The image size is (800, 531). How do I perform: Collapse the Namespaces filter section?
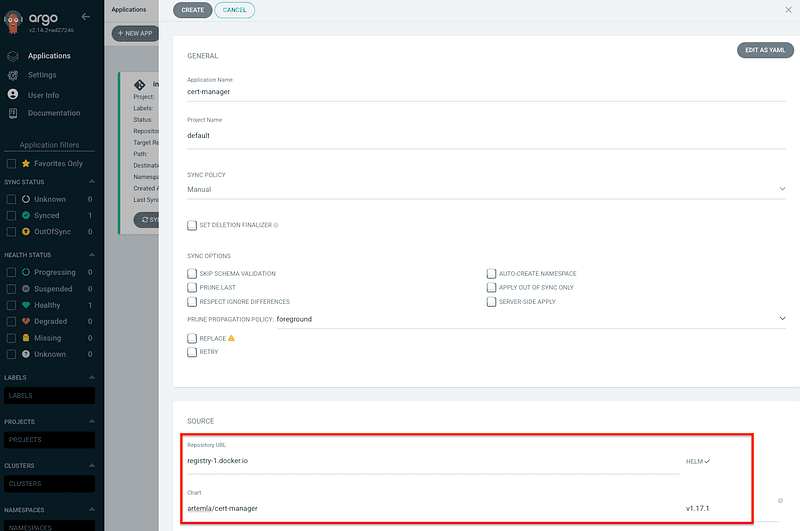[92, 510]
